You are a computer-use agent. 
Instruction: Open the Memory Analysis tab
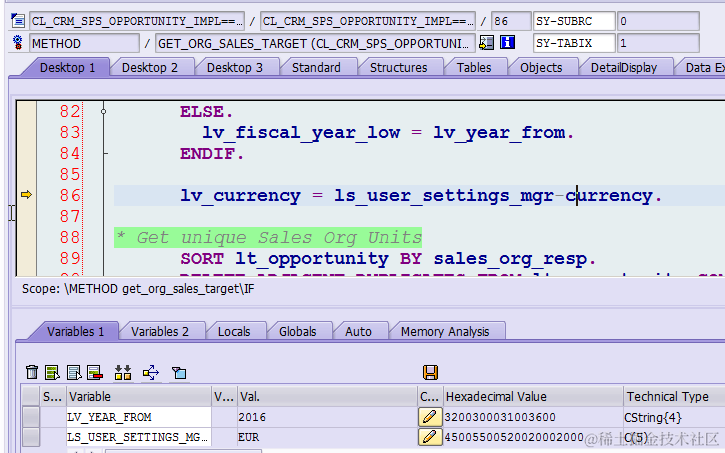point(445,331)
